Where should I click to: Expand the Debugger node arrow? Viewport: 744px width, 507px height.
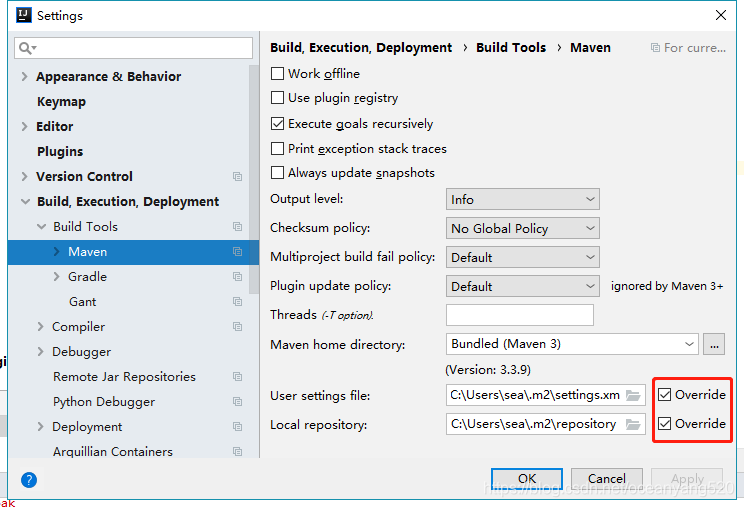41,351
